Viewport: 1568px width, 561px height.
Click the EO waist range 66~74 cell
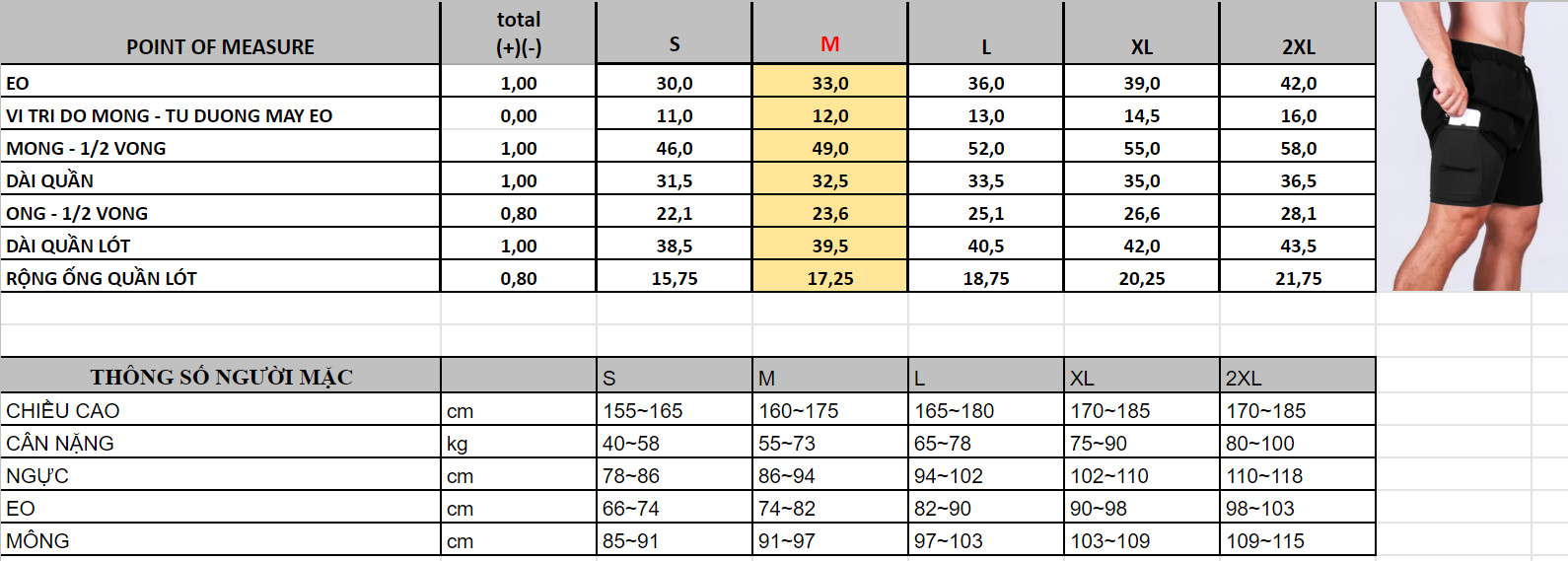coord(674,507)
